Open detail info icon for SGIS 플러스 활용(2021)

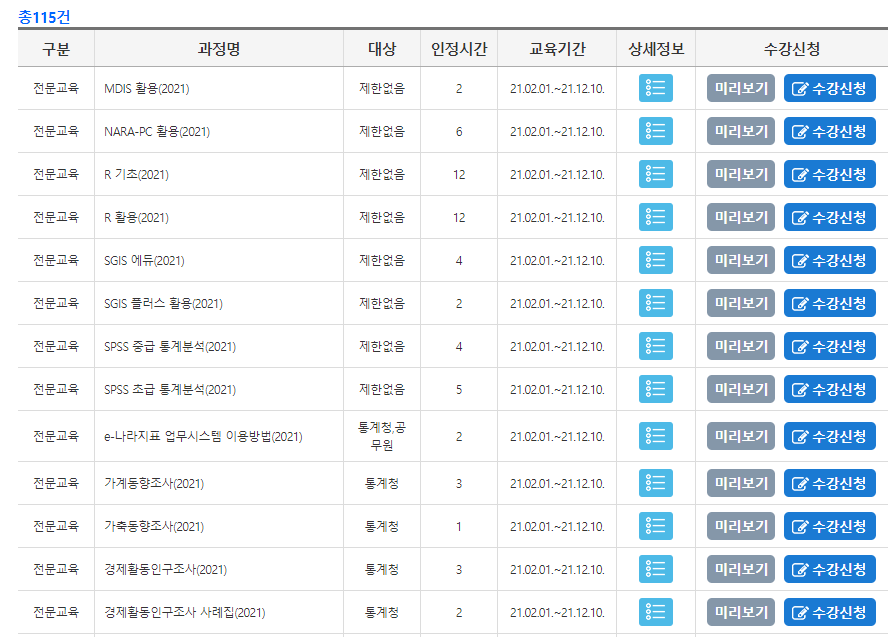(655, 303)
